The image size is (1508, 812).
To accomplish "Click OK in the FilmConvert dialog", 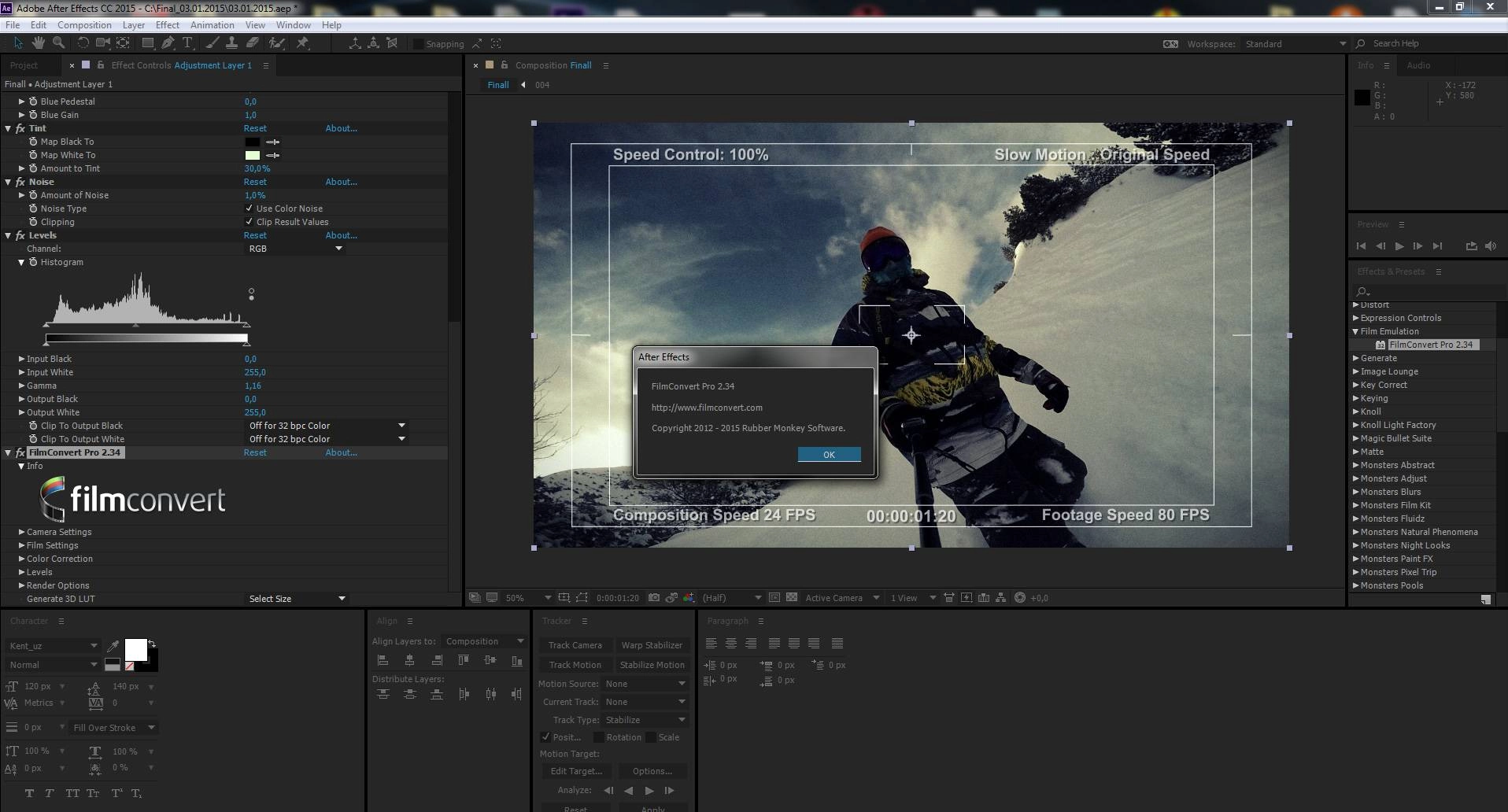I will (829, 455).
